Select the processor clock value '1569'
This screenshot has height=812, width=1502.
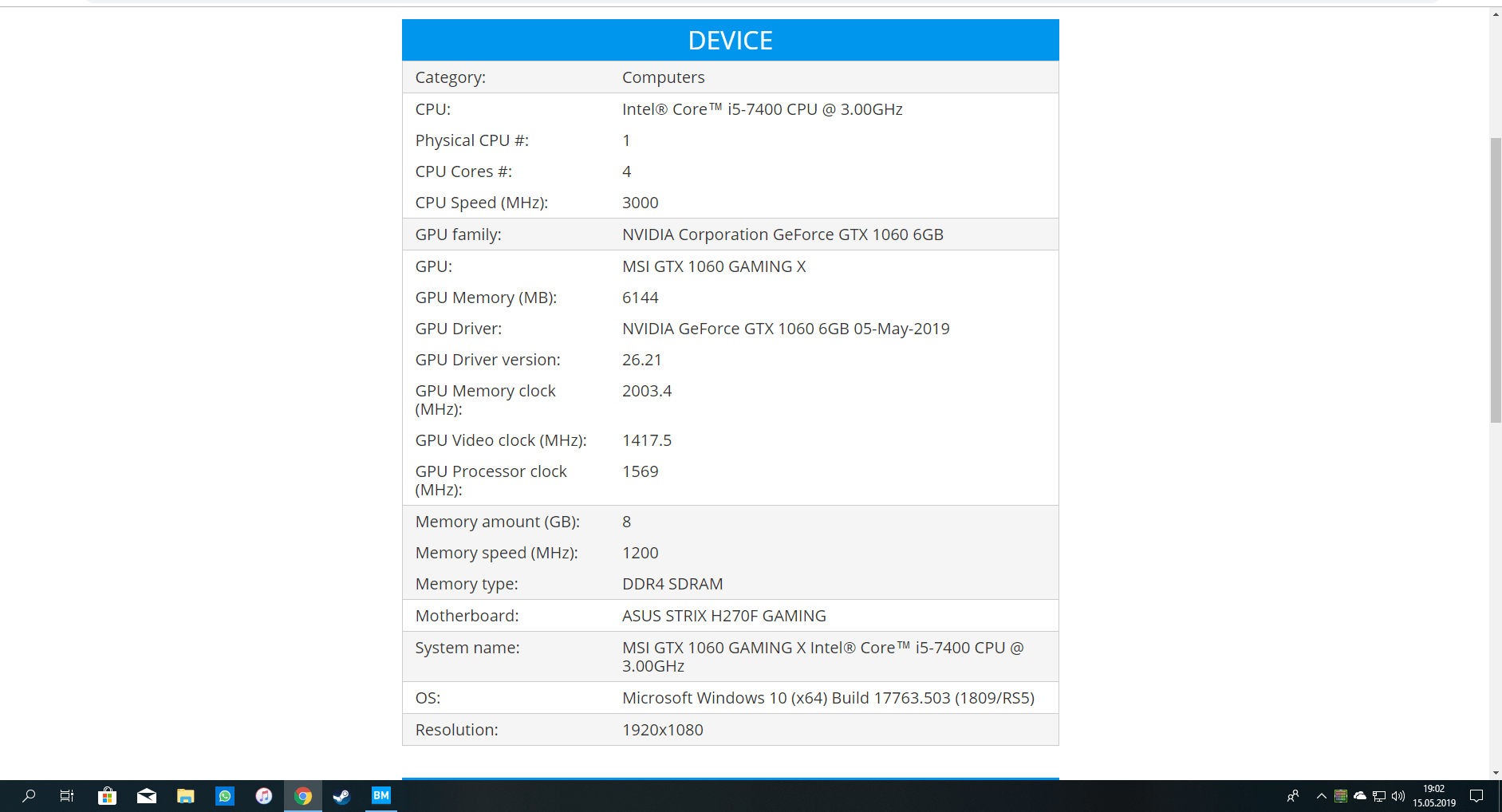[641, 471]
